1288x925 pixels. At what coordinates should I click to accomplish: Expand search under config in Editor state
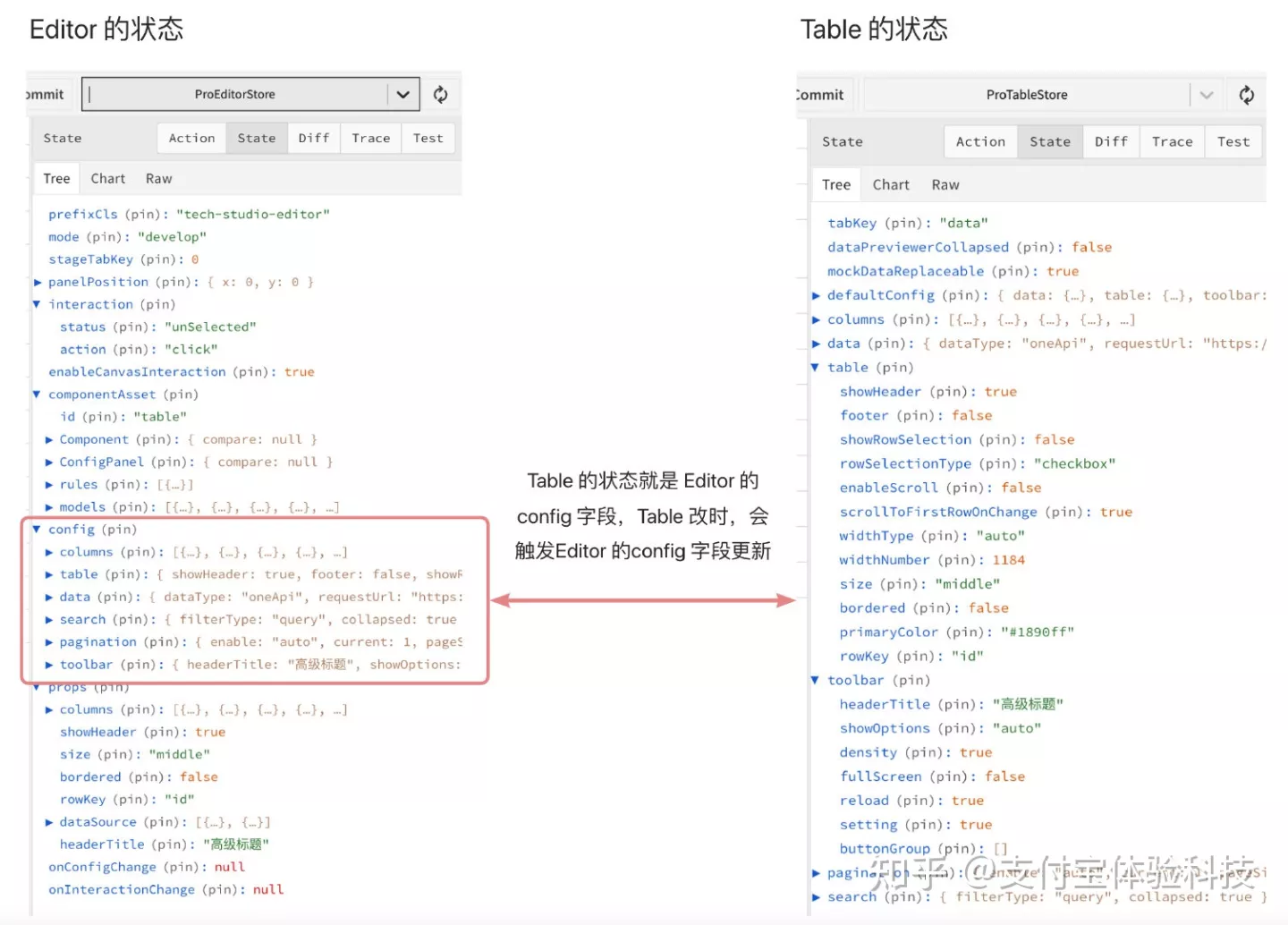pyautogui.click(x=49, y=619)
